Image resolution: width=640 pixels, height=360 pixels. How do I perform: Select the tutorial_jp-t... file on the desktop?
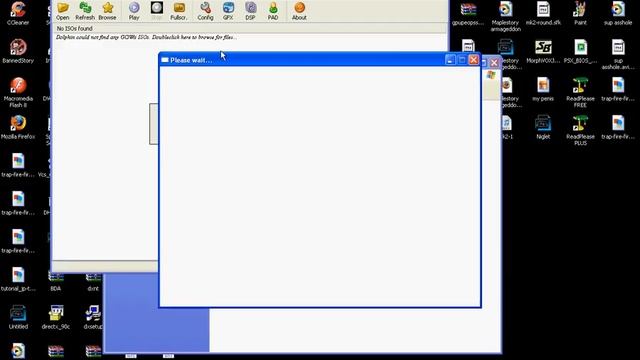pyautogui.click(x=18, y=279)
